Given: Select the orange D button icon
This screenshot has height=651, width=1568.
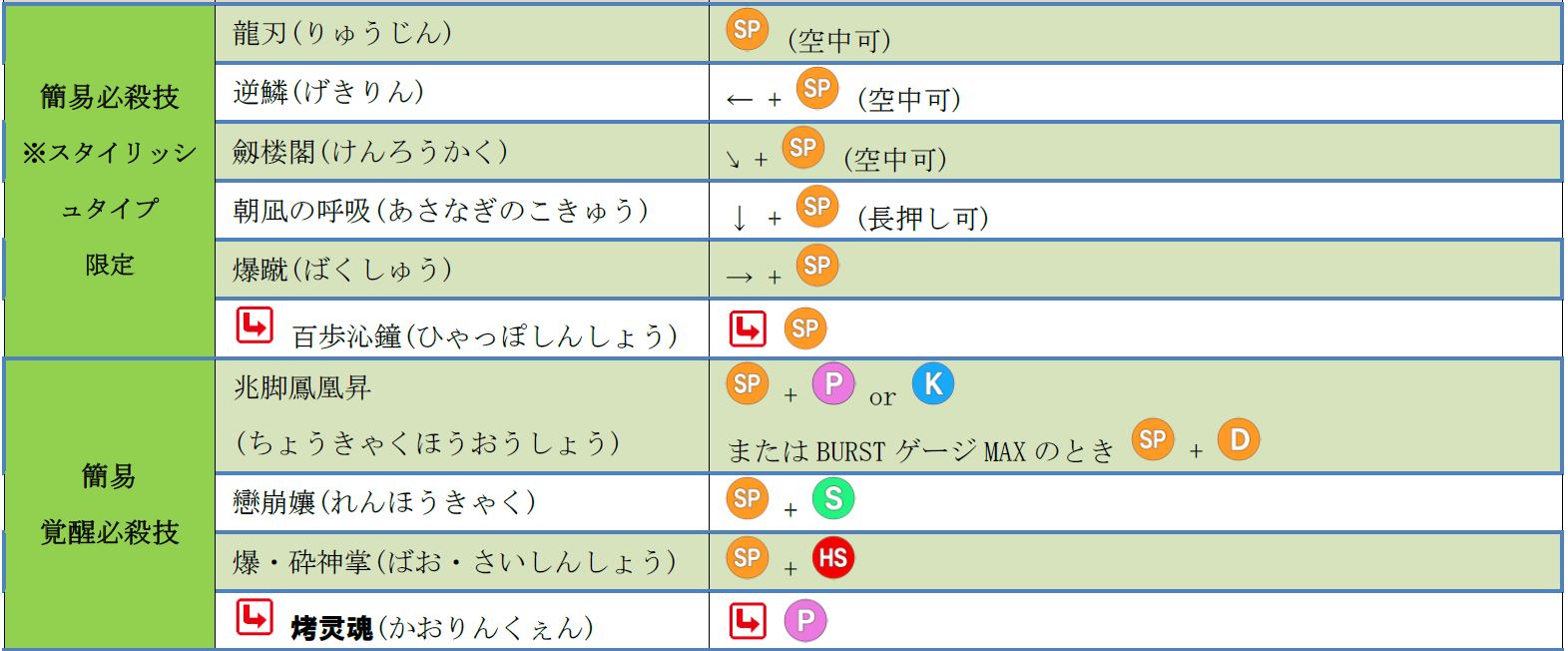Looking at the screenshot, I should (1239, 439).
